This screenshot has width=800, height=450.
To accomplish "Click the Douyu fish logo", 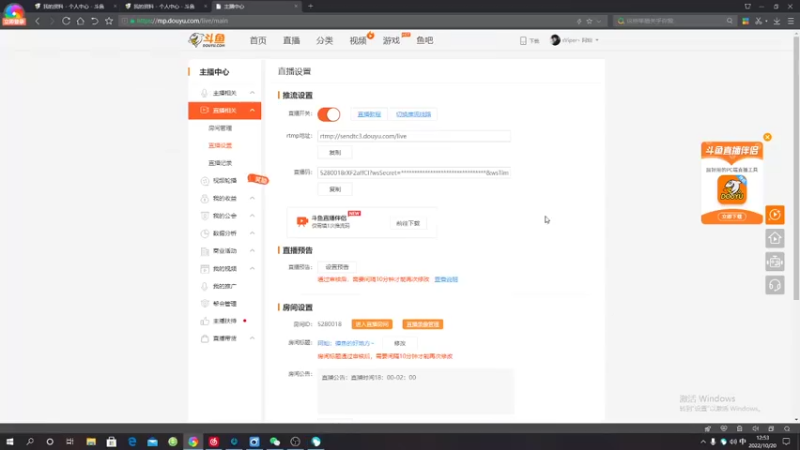I will 207,40.
